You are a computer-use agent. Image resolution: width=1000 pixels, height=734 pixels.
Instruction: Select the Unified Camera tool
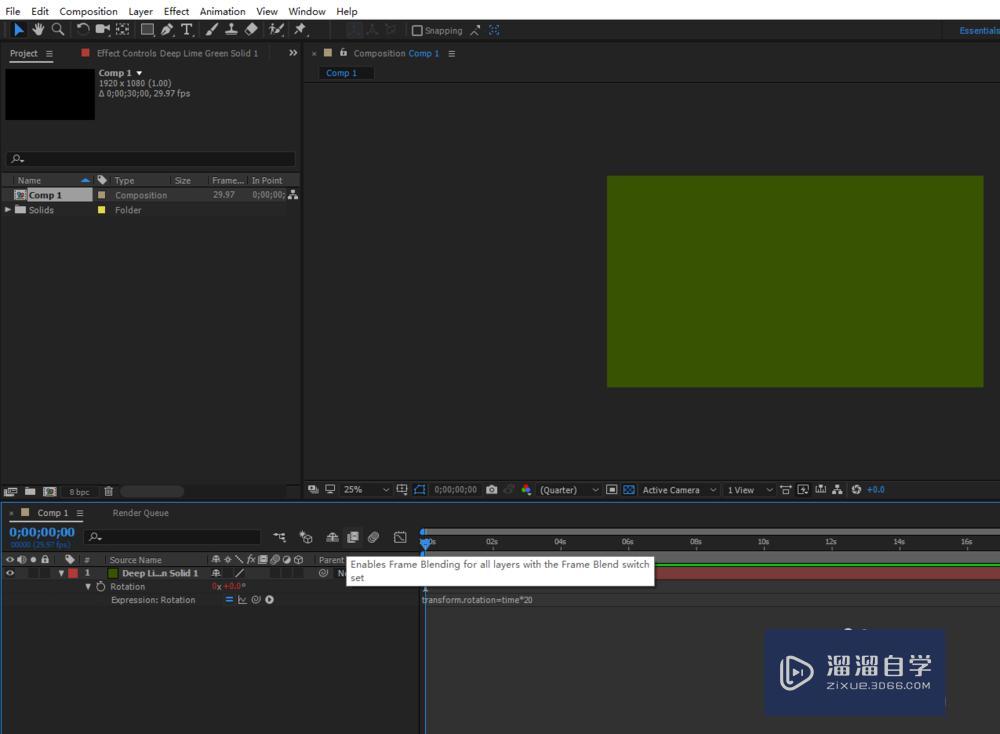click(x=102, y=29)
